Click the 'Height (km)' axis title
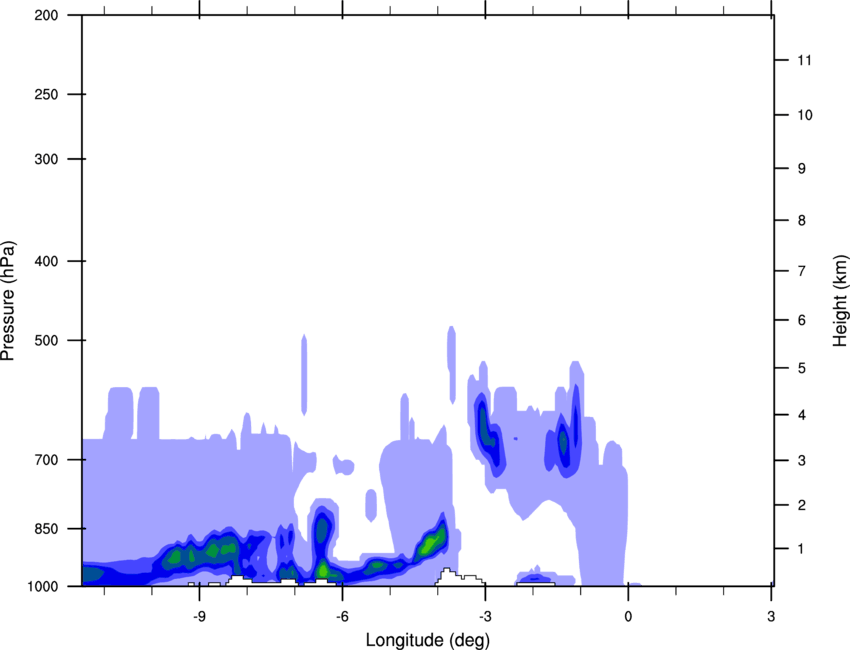The height and width of the screenshot is (650, 850). [840, 300]
